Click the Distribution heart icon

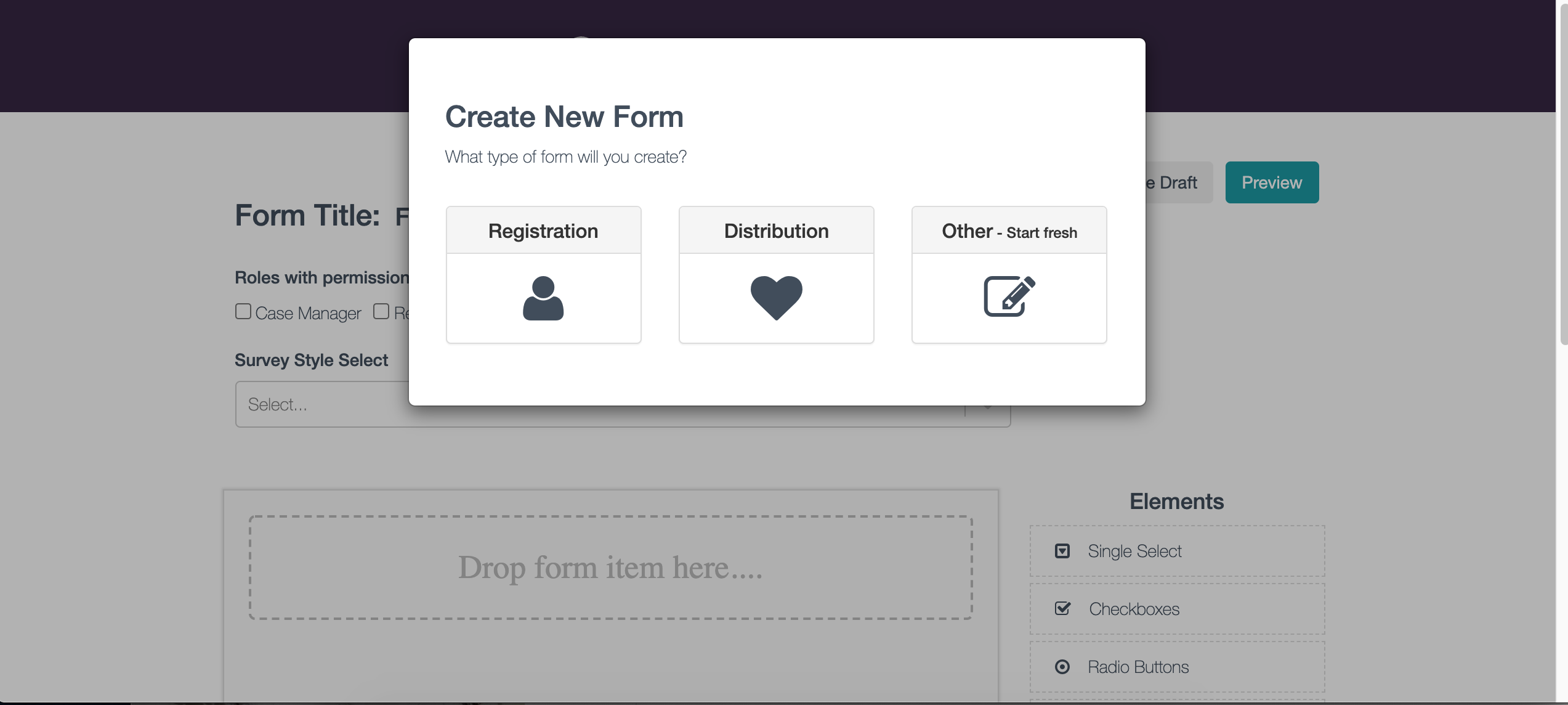tap(775, 298)
